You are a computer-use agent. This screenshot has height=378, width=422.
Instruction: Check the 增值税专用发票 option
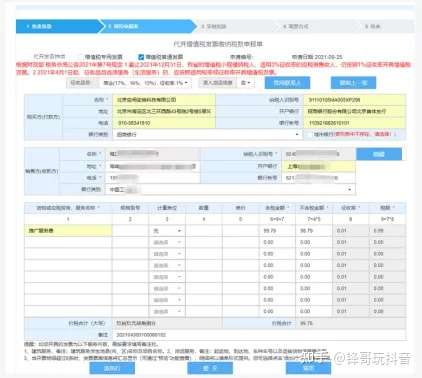80,57
